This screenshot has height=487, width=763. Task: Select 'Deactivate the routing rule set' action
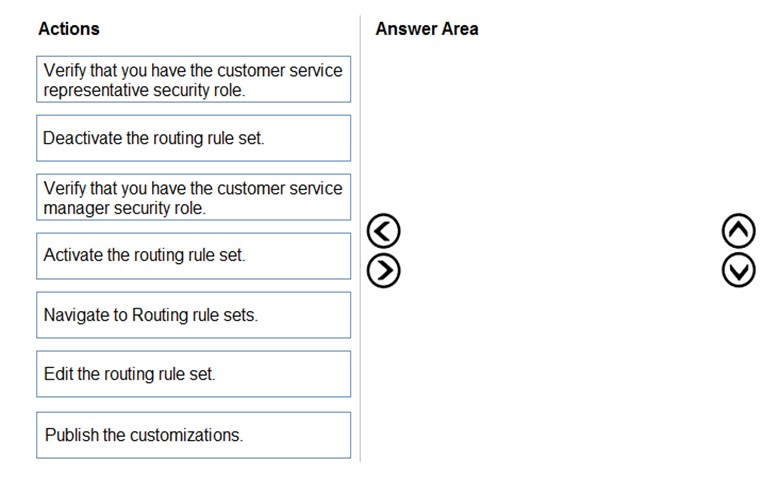194,138
